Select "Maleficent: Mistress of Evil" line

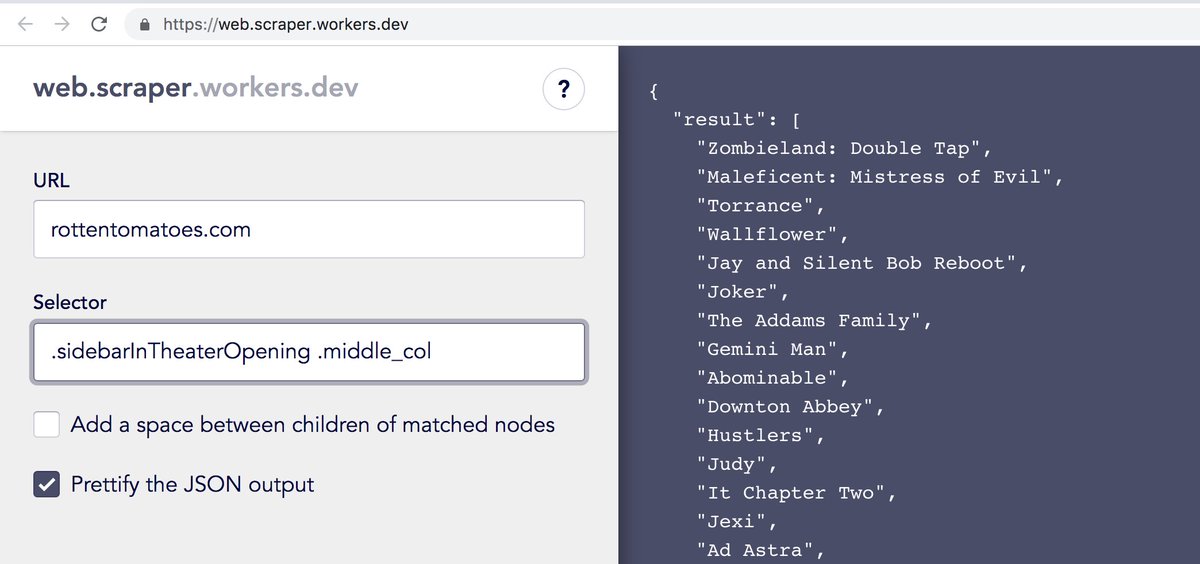(880, 177)
